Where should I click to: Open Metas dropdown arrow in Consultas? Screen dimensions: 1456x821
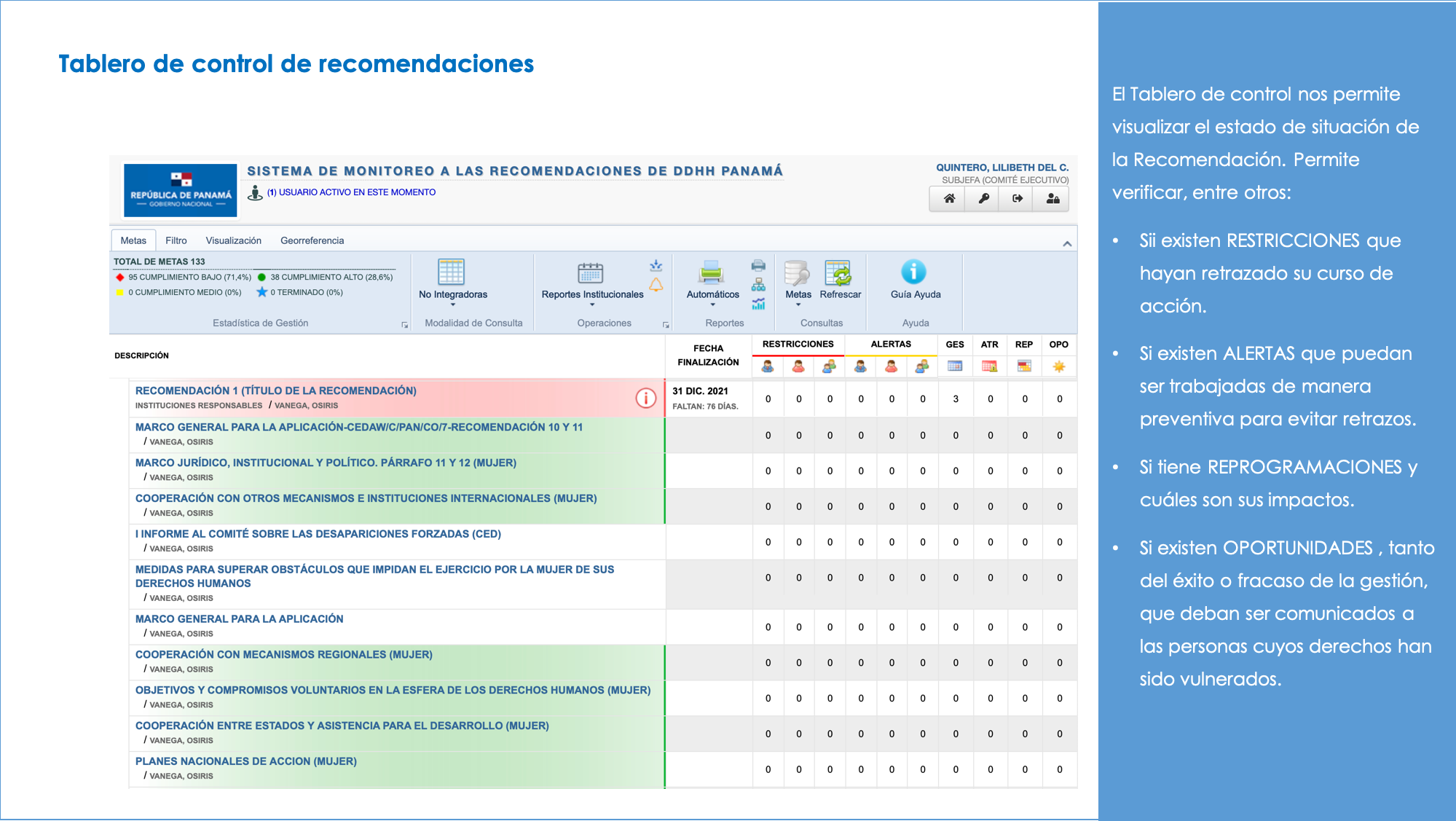pyautogui.click(x=798, y=305)
